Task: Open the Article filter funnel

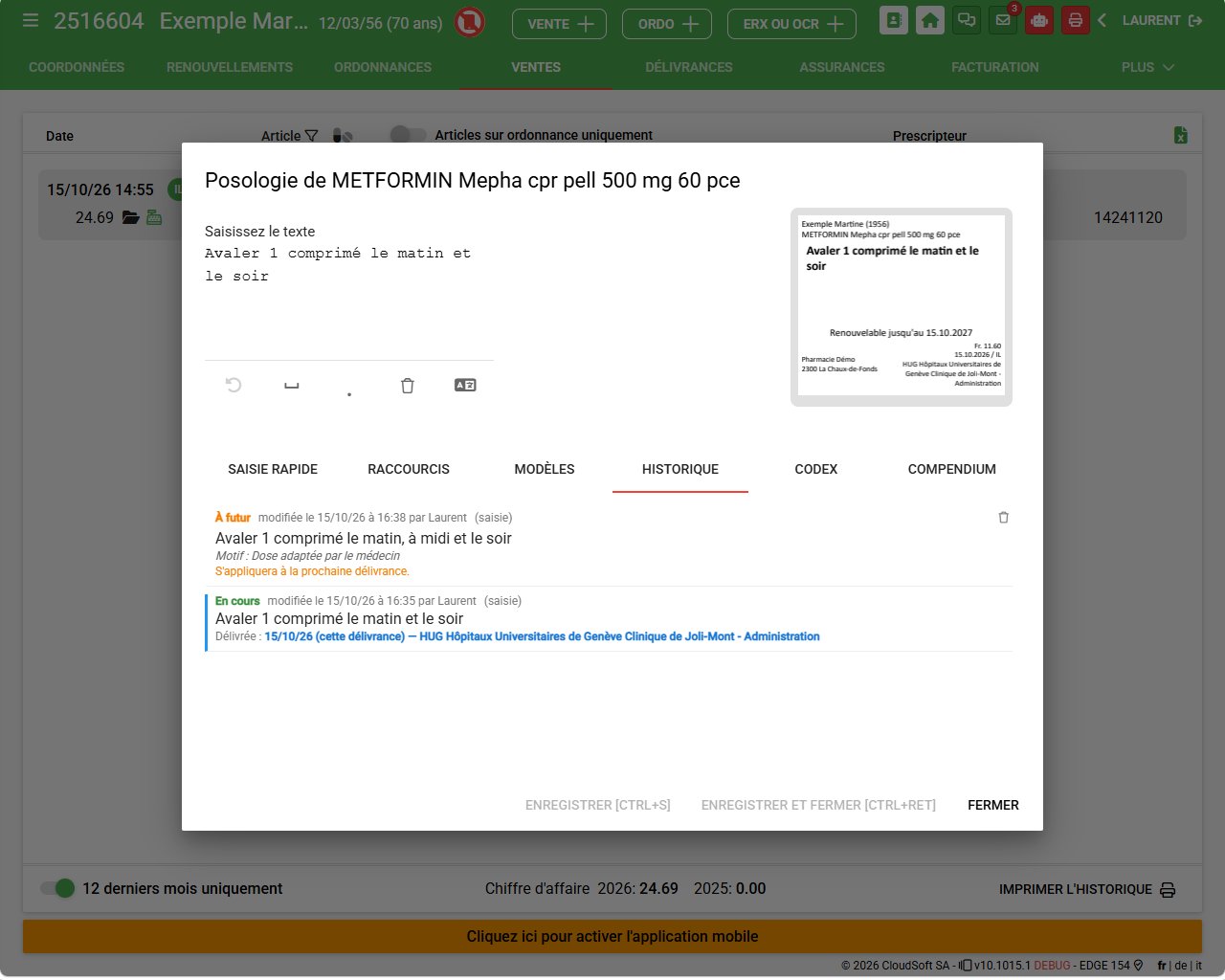Action: click(311, 136)
